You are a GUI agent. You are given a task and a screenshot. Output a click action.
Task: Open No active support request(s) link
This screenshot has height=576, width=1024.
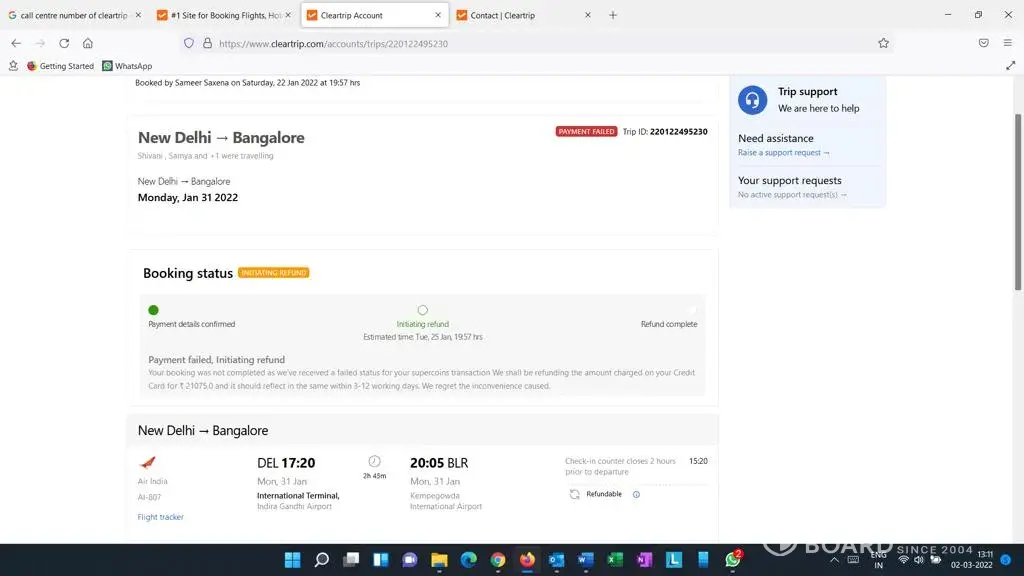pos(792,195)
